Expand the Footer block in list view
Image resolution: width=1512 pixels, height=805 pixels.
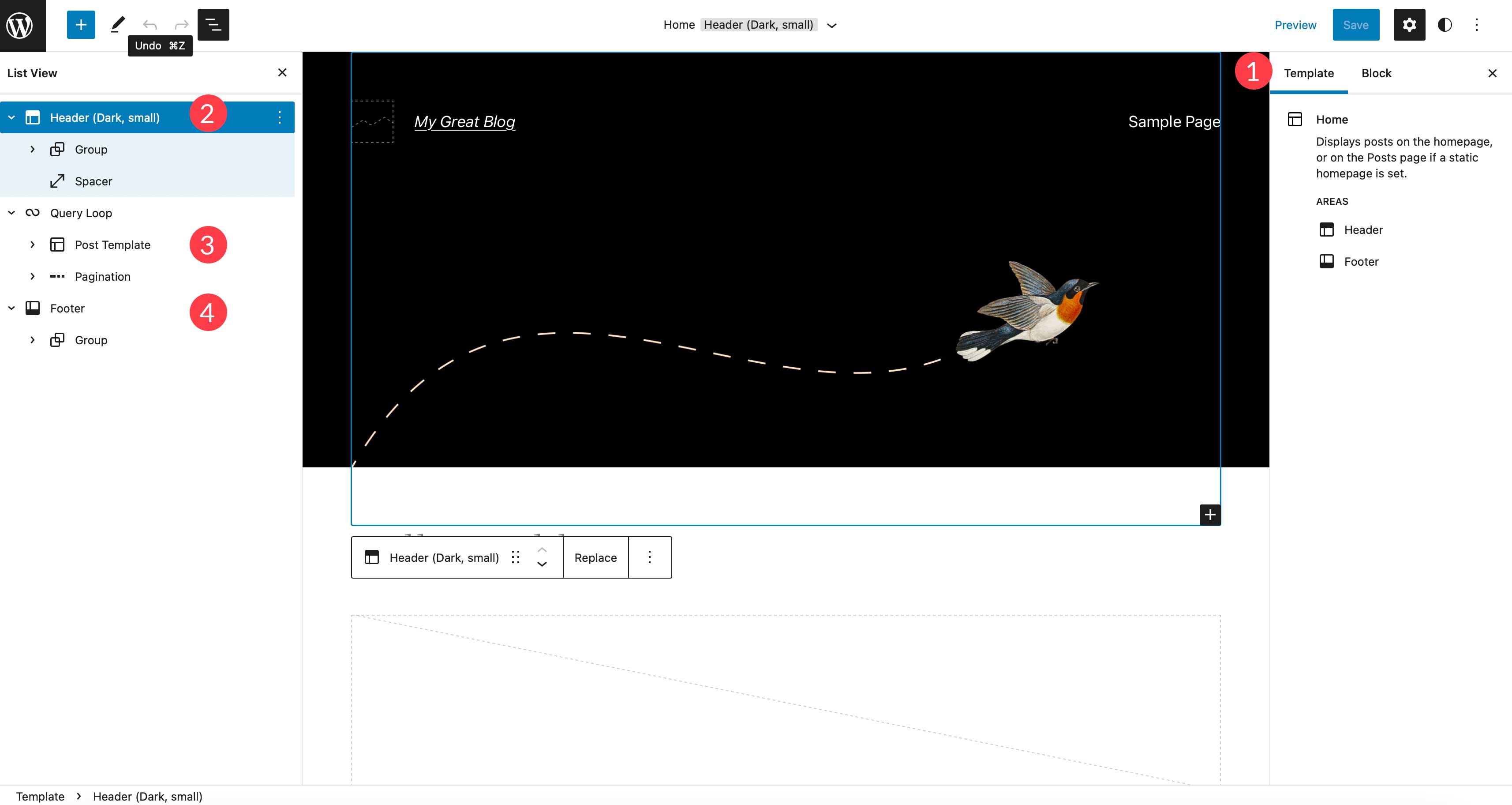tap(11, 307)
